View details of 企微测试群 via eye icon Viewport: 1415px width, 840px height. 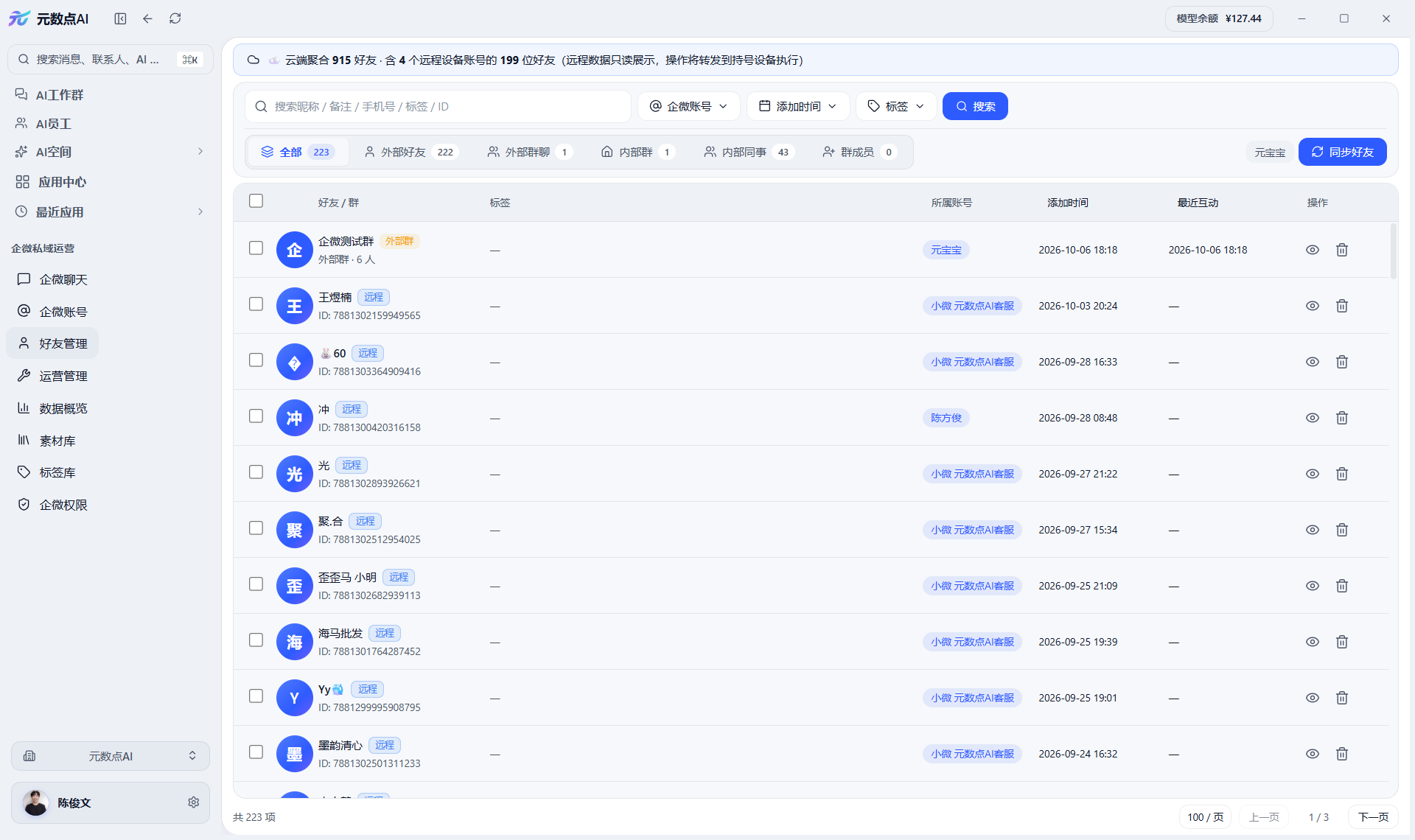click(x=1313, y=250)
